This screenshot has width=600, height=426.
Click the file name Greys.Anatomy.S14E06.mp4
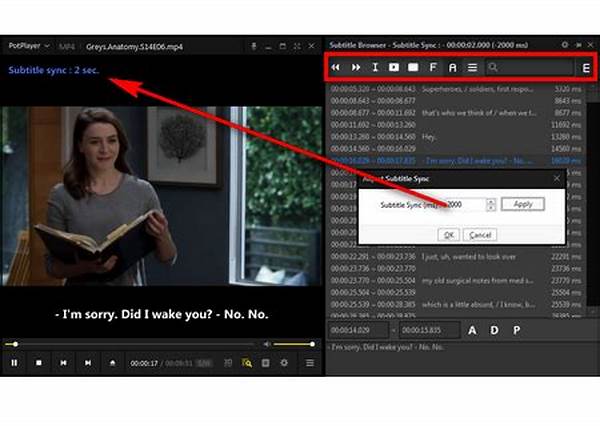tap(134, 47)
